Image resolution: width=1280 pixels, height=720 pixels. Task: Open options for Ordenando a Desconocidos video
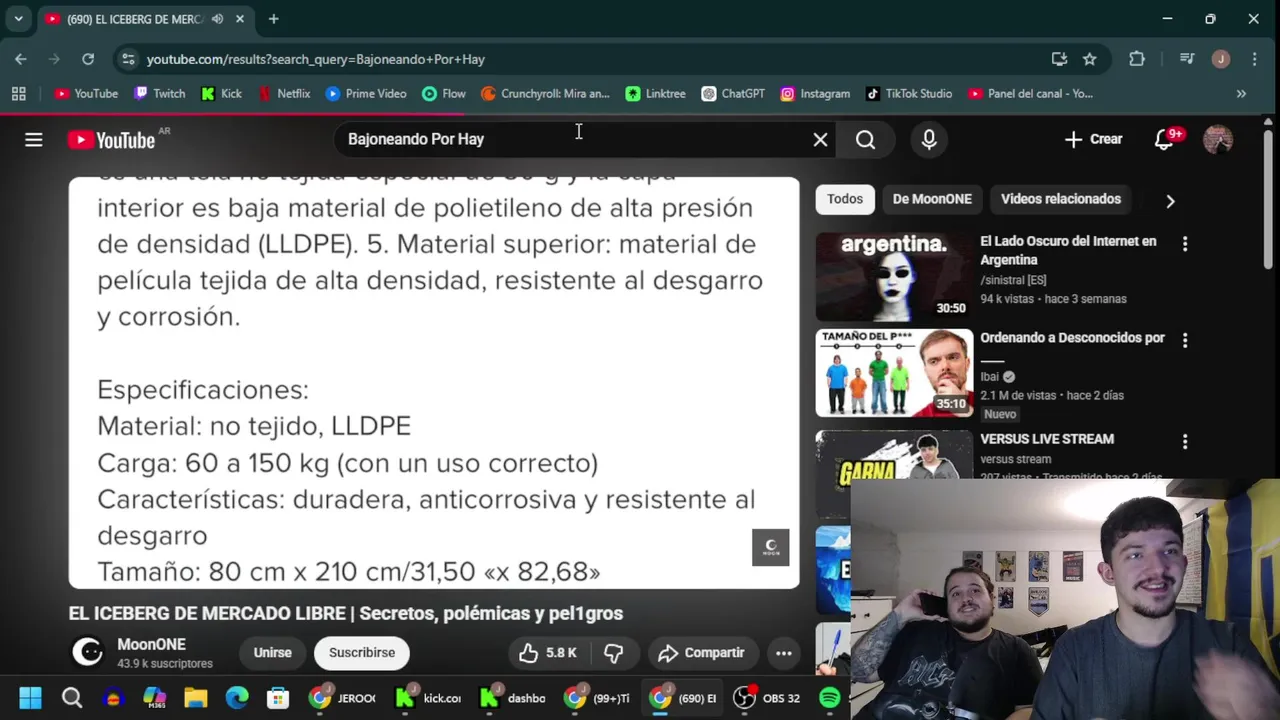tap(1185, 341)
